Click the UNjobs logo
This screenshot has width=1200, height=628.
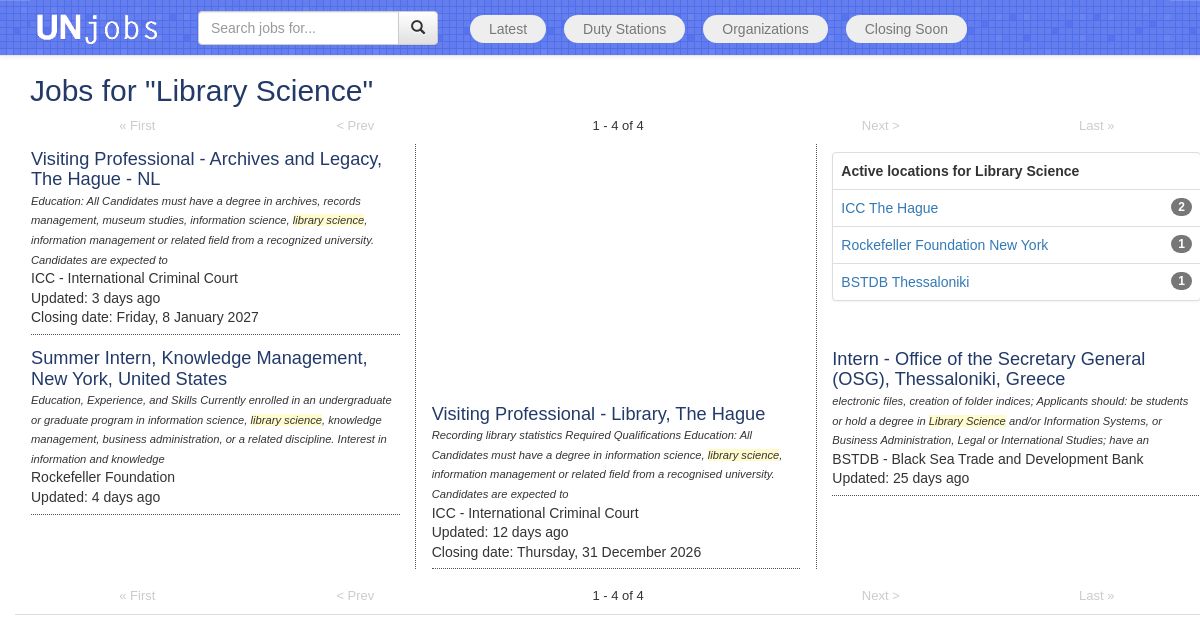tap(97, 28)
